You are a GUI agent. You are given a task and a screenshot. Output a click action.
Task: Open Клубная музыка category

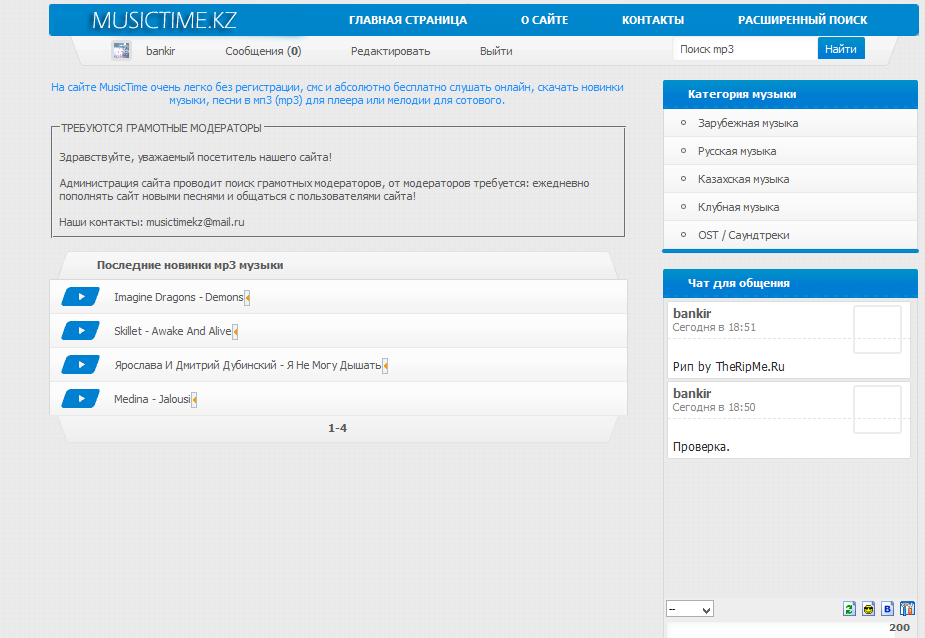(739, 207)
